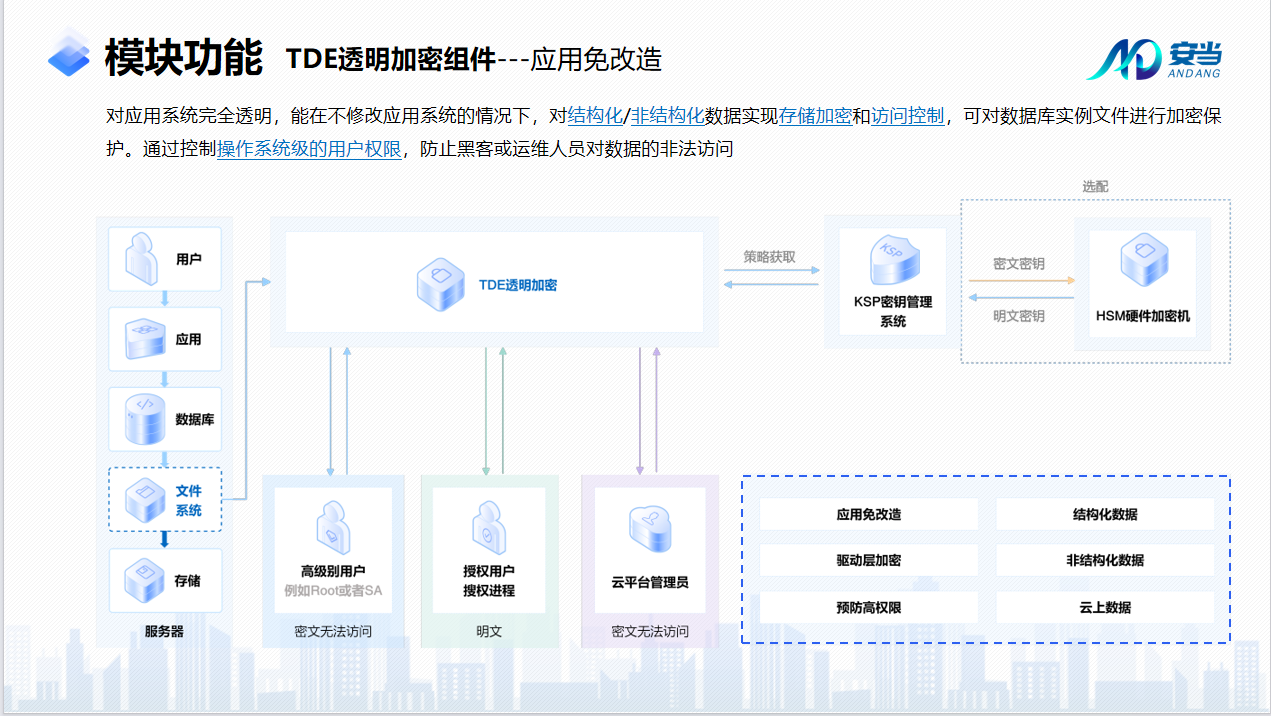Click the 用户 user icon
Viewport: 1271px width, 716px height.
[x=142, y=259]
